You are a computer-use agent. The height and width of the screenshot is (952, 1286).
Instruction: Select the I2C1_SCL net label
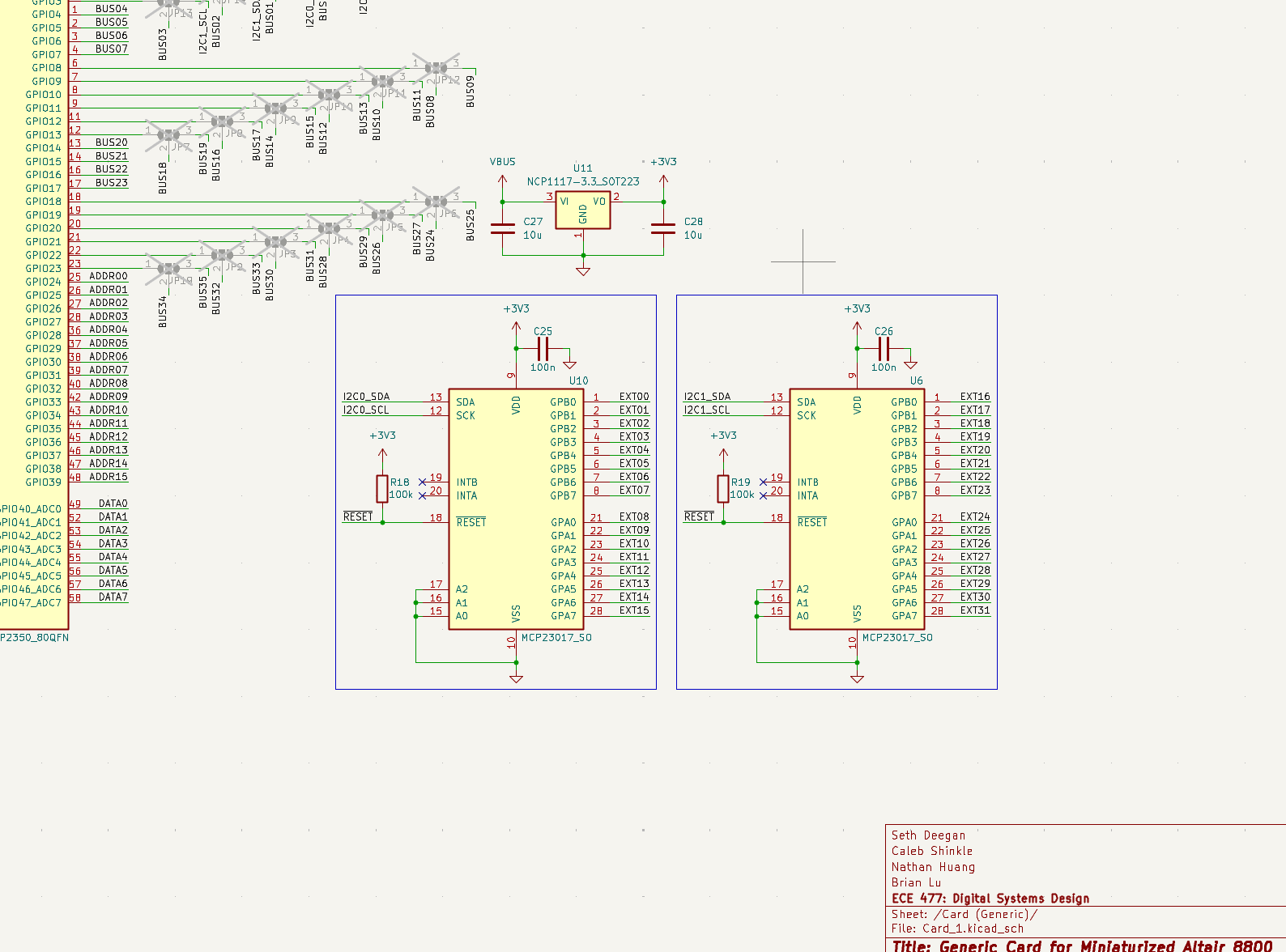point(707,410)
